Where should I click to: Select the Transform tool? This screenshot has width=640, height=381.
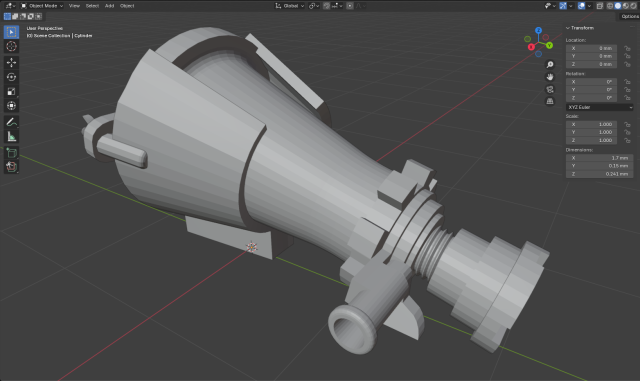[11, 105]
